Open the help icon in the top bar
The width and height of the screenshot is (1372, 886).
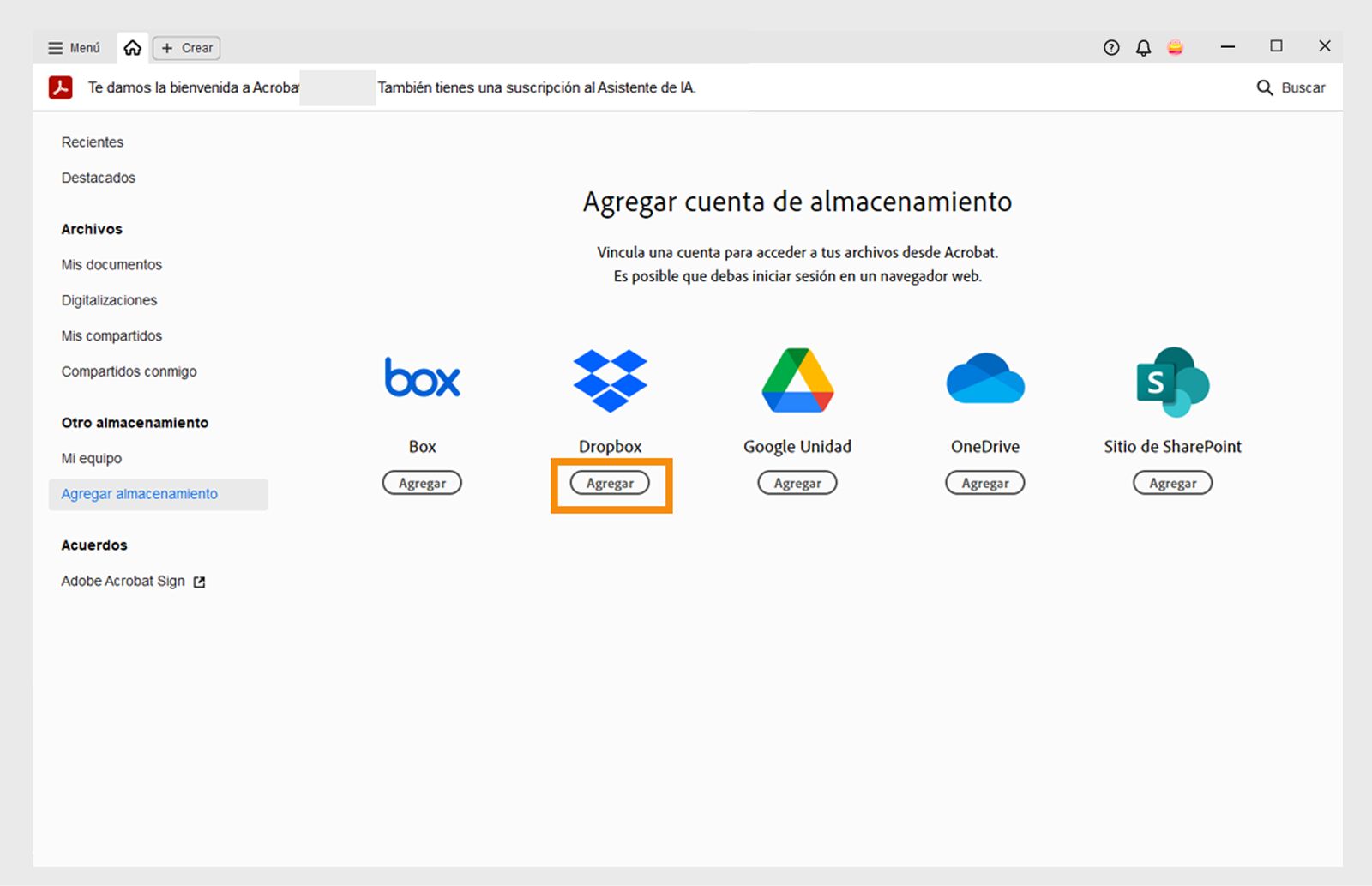[1110, 48]
